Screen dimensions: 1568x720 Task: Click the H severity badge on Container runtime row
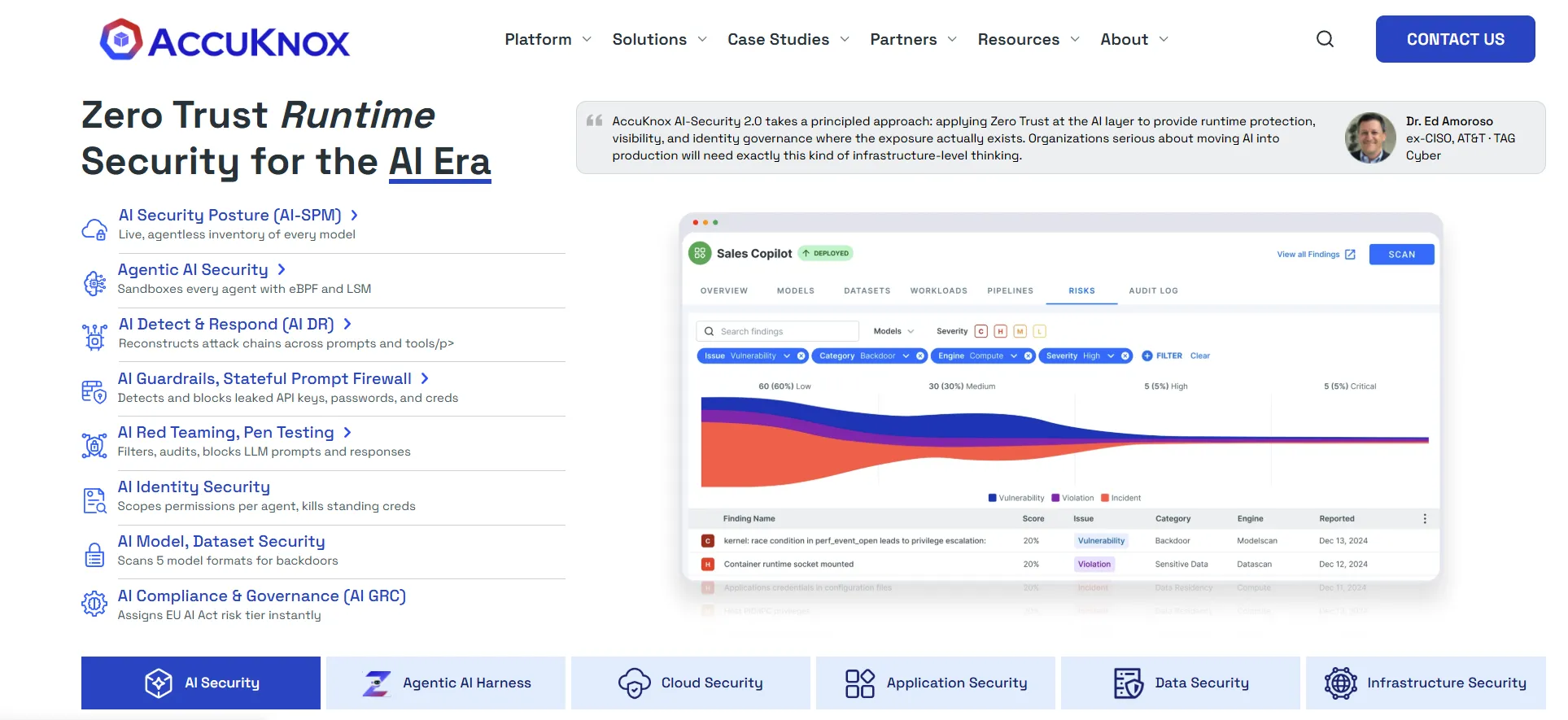[707, 564]
